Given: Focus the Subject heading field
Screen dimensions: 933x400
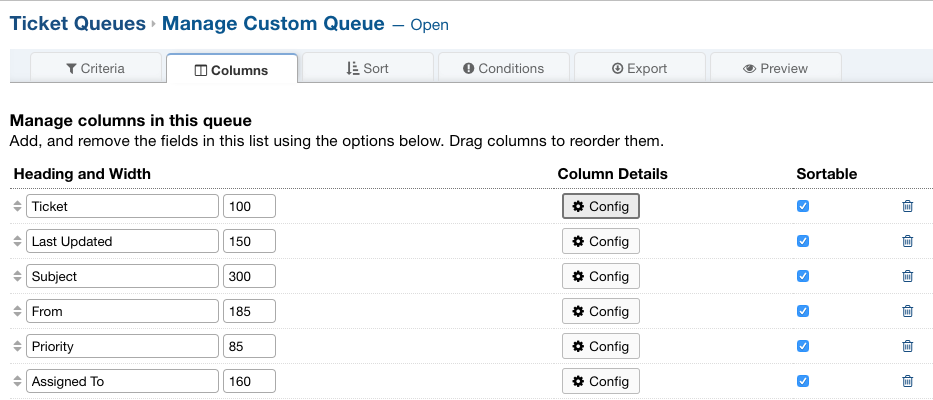Looking at the screenshot, I should [123, 276].
